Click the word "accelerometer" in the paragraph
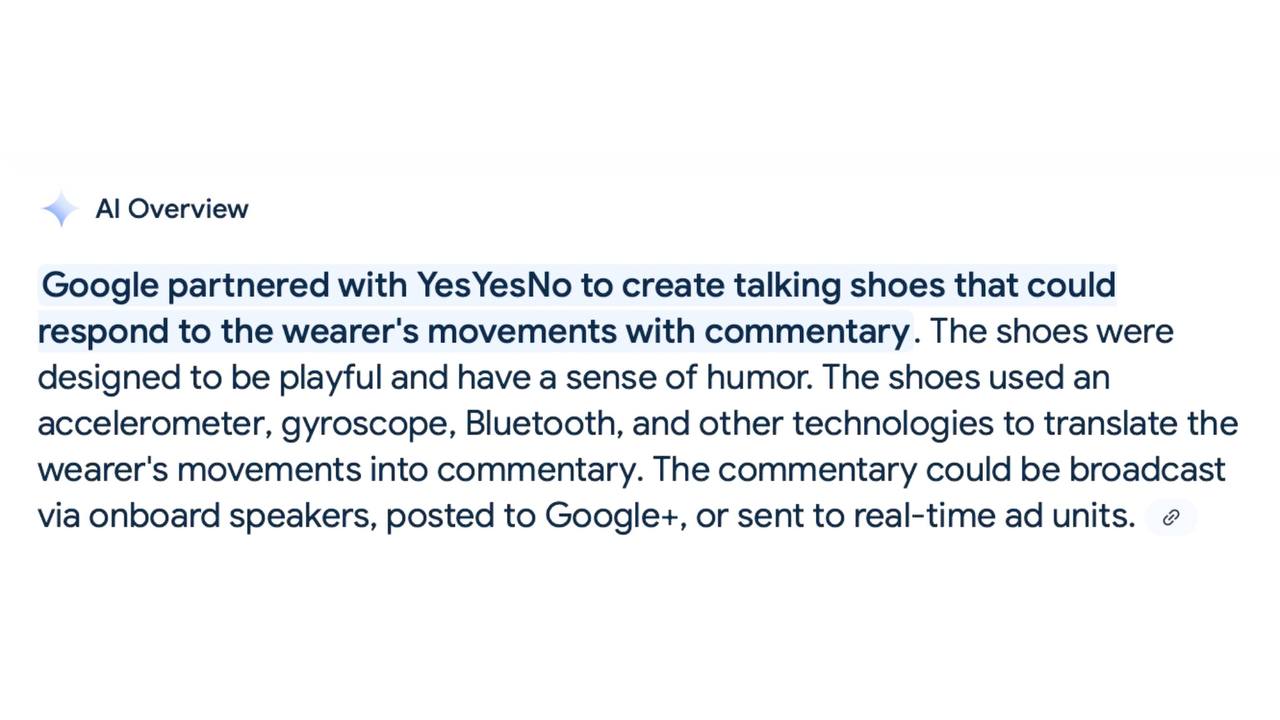The width and height of the screenshot is (1280, 720). [x=152, y=423]
